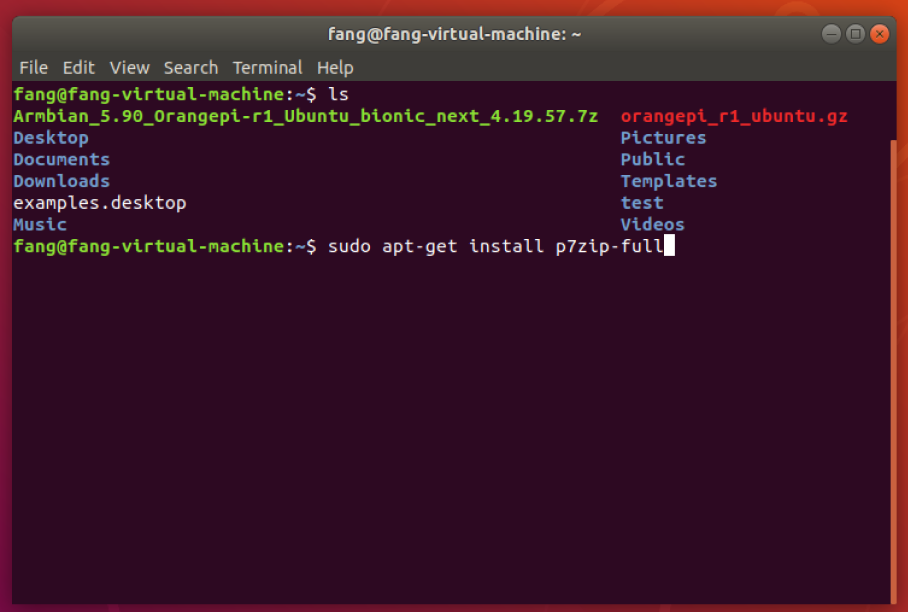Click the Downloads directory name

tap(61, 181)
